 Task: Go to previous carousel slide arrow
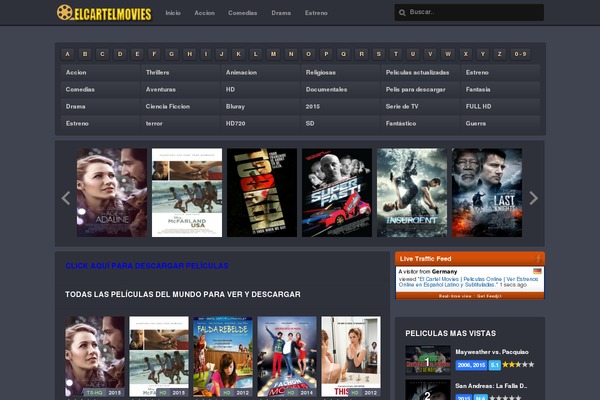click(x=66, y=198)
